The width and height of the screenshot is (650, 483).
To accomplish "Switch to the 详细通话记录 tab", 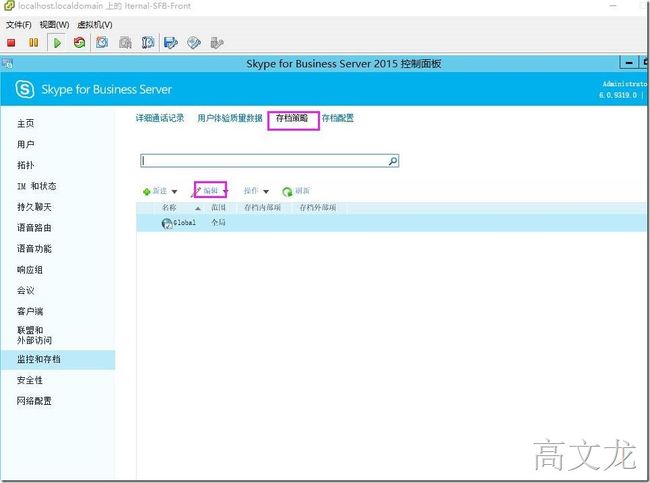I will coord(160,118).
